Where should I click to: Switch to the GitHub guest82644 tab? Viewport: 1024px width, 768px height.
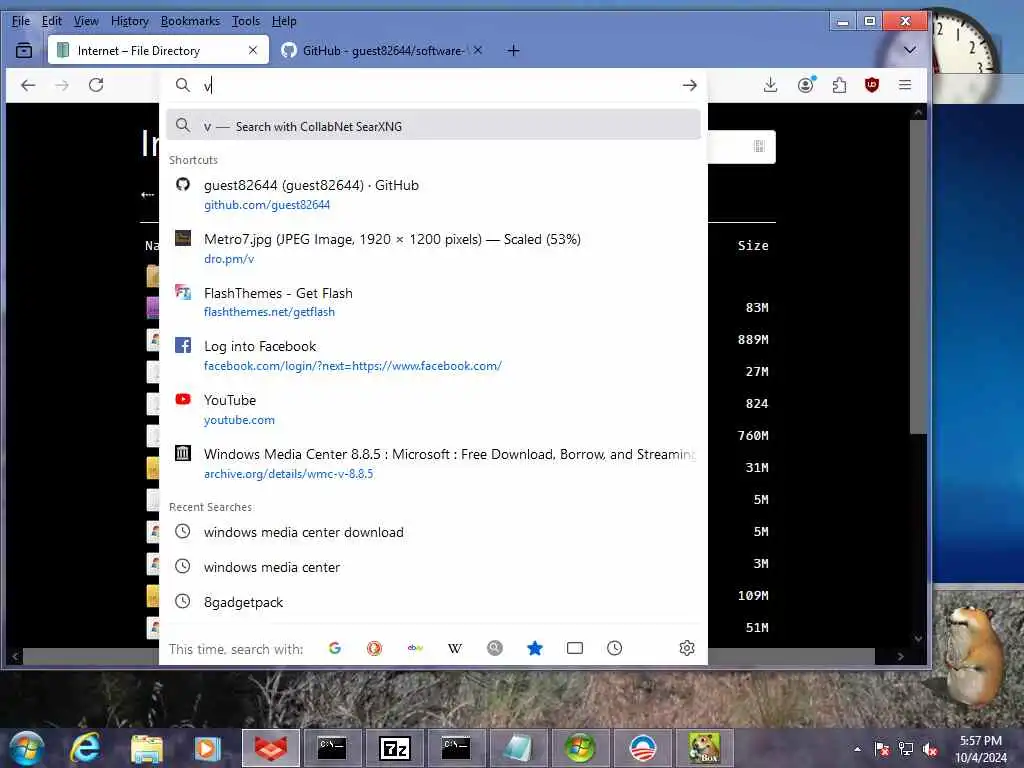(383, 50)
